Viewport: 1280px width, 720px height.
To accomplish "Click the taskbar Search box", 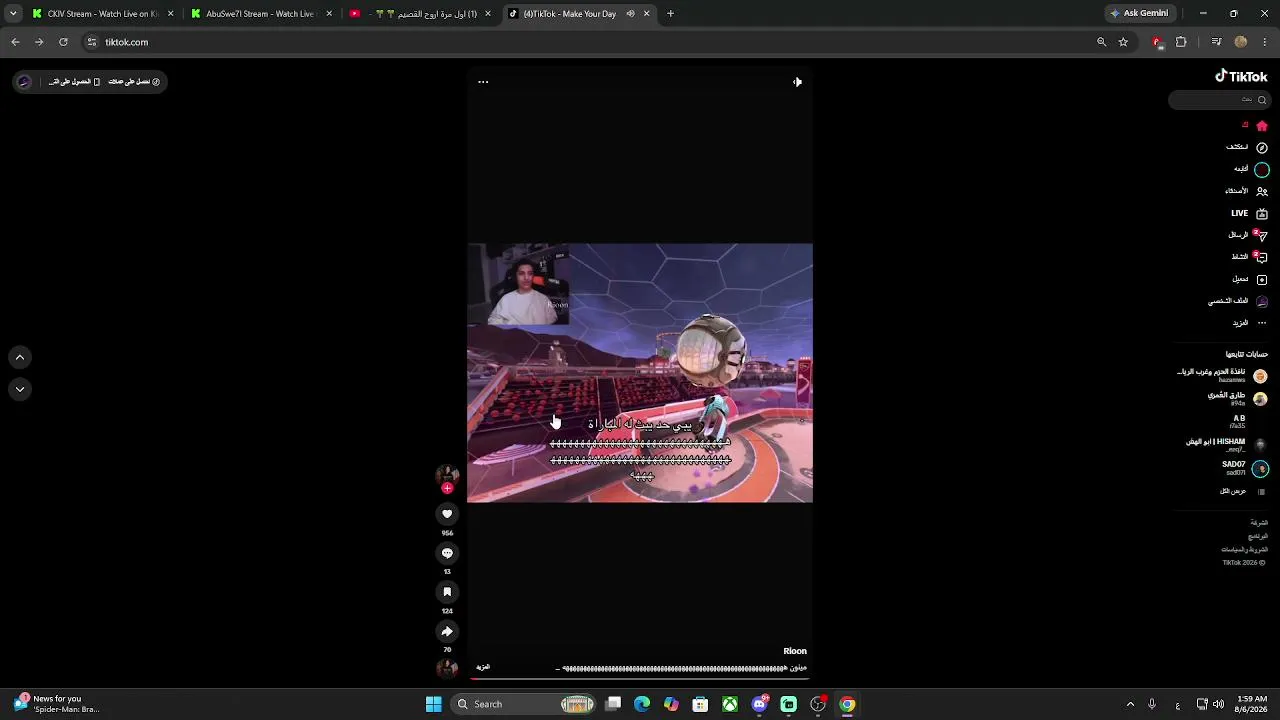I will tap(523, 704).
